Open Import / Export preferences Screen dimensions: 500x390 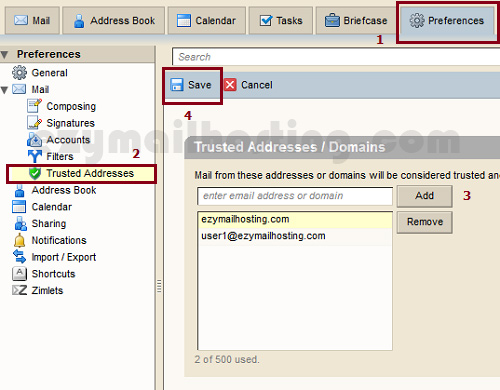point(64,257)
